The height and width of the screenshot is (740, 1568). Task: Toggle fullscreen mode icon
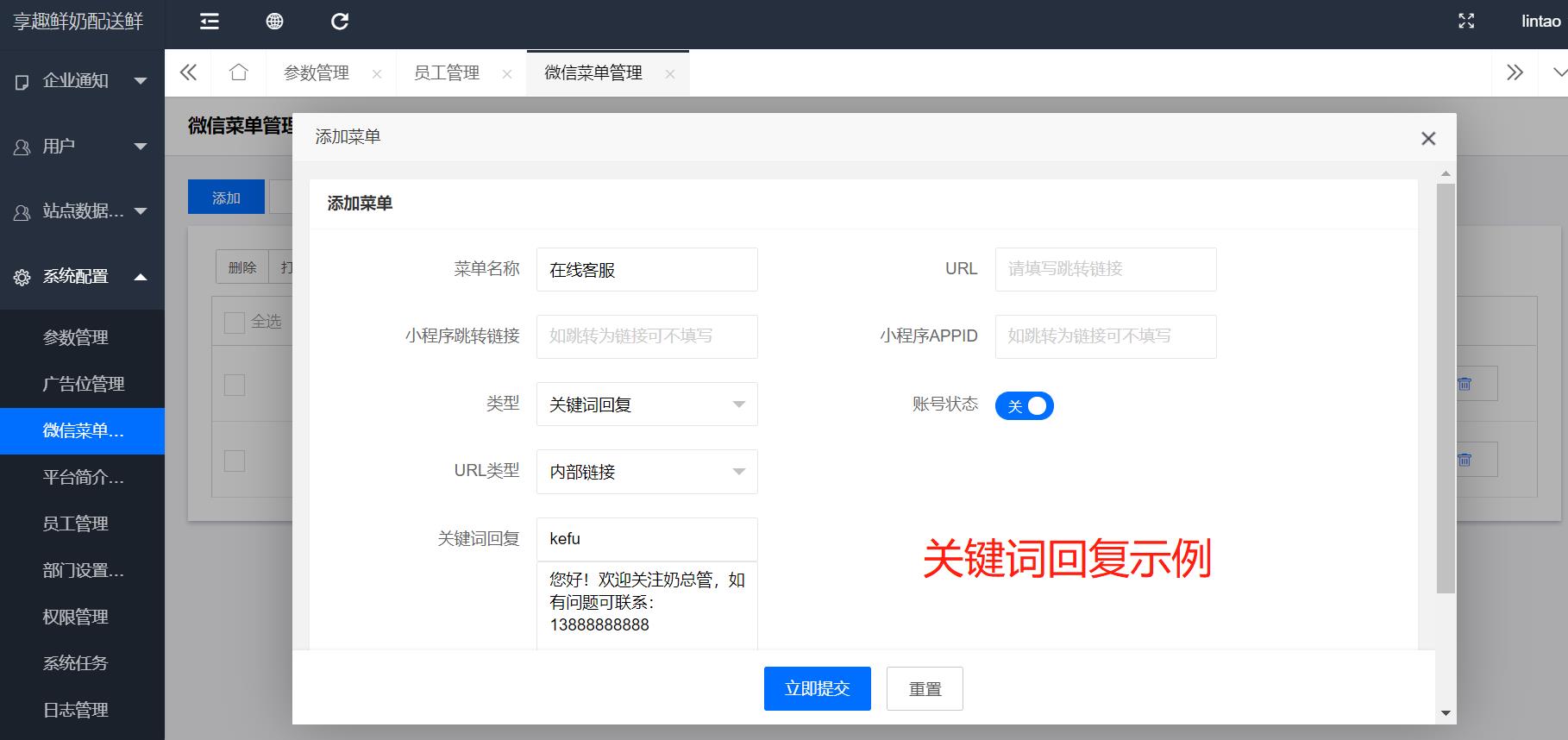click(x=1465, y=22)
